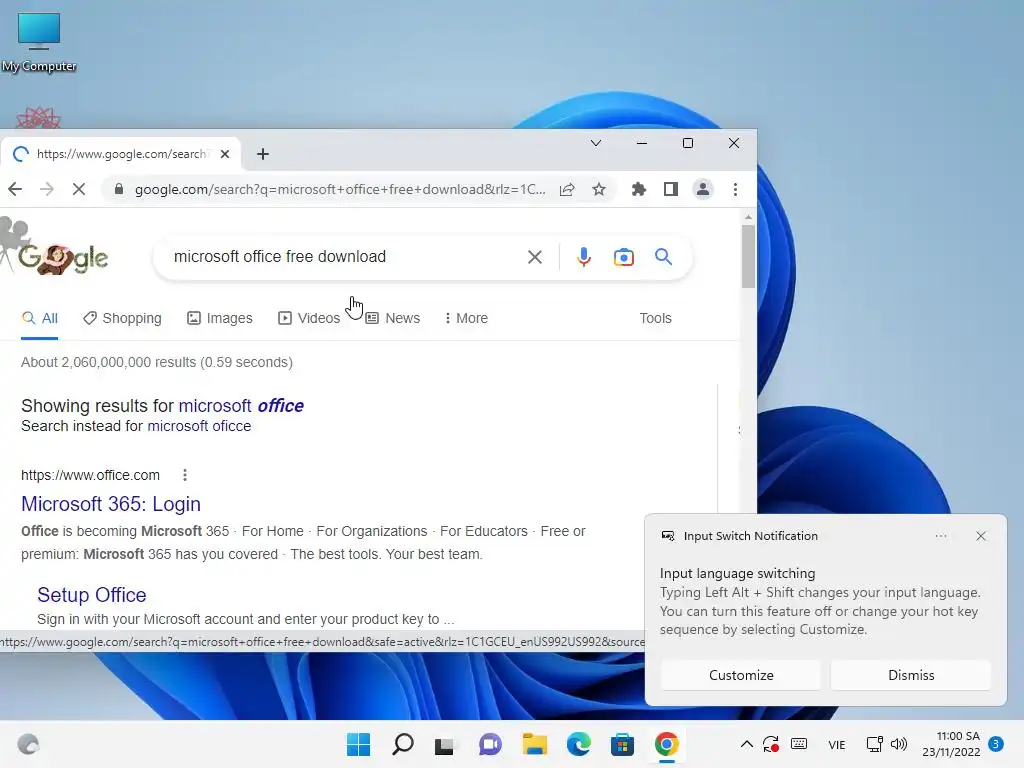Expand the More search categories menu

coord(466,318)
